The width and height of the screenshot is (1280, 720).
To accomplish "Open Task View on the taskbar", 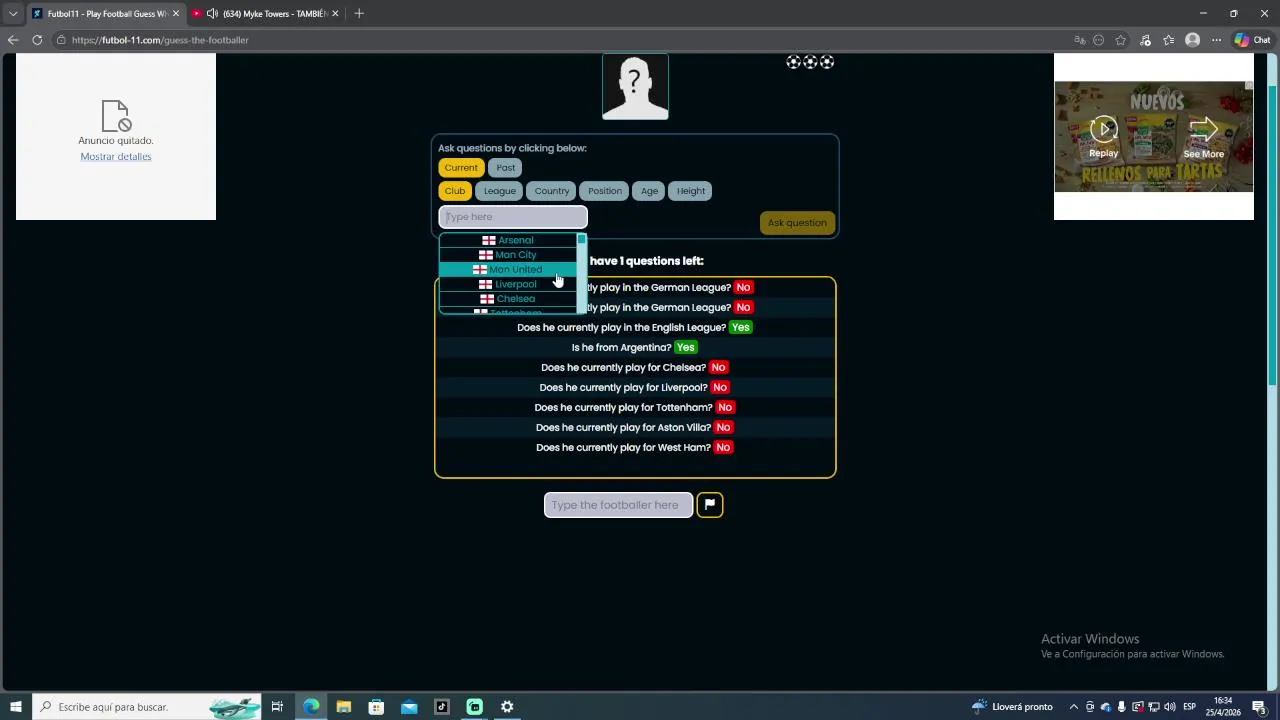I will (x=277, y=707).
